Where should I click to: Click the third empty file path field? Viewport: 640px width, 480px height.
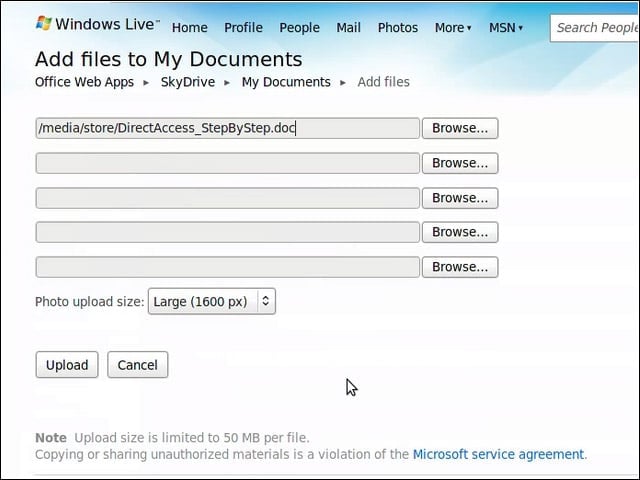(x=227, y=198)
